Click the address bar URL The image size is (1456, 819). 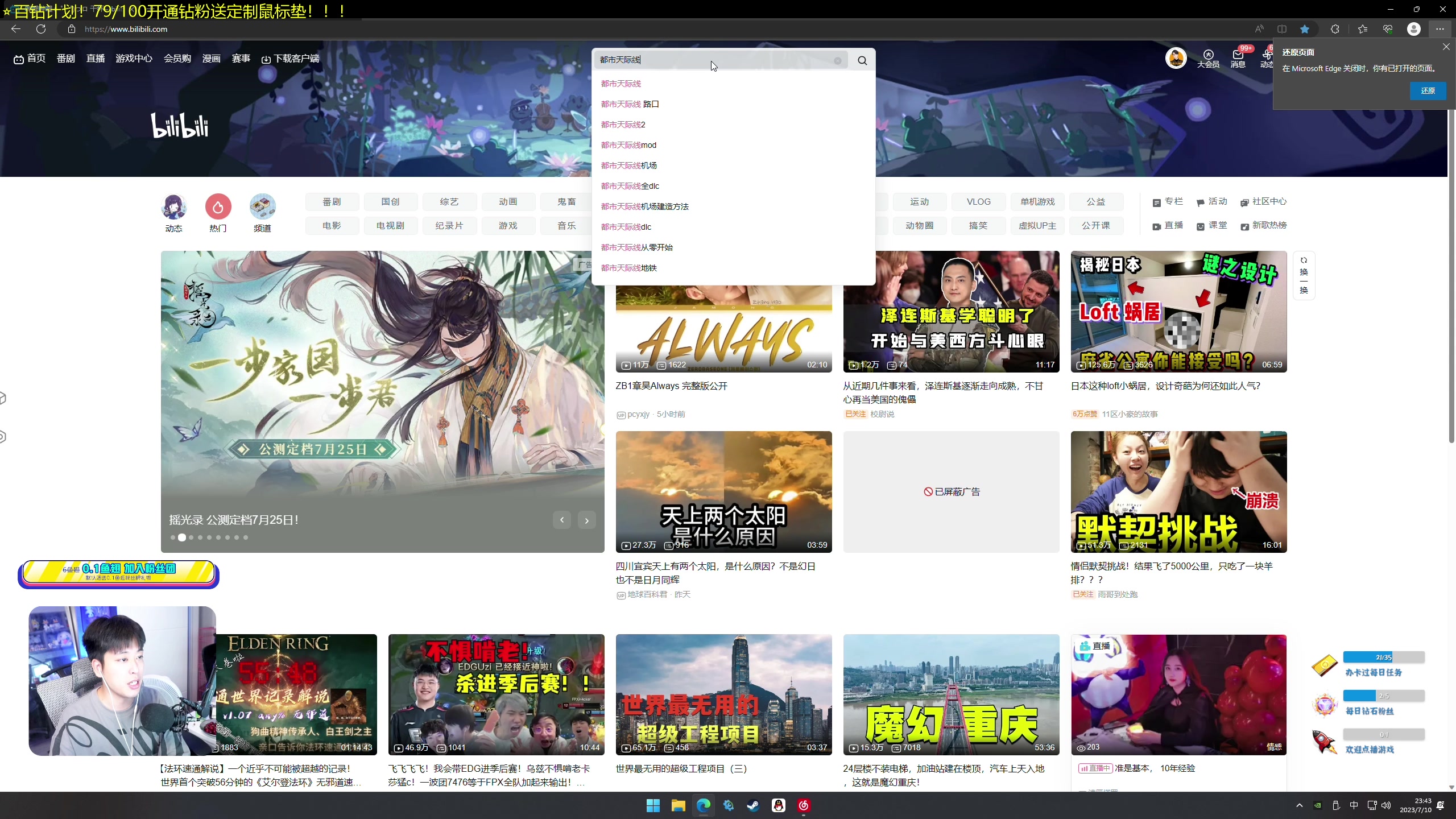coord(126,29)
